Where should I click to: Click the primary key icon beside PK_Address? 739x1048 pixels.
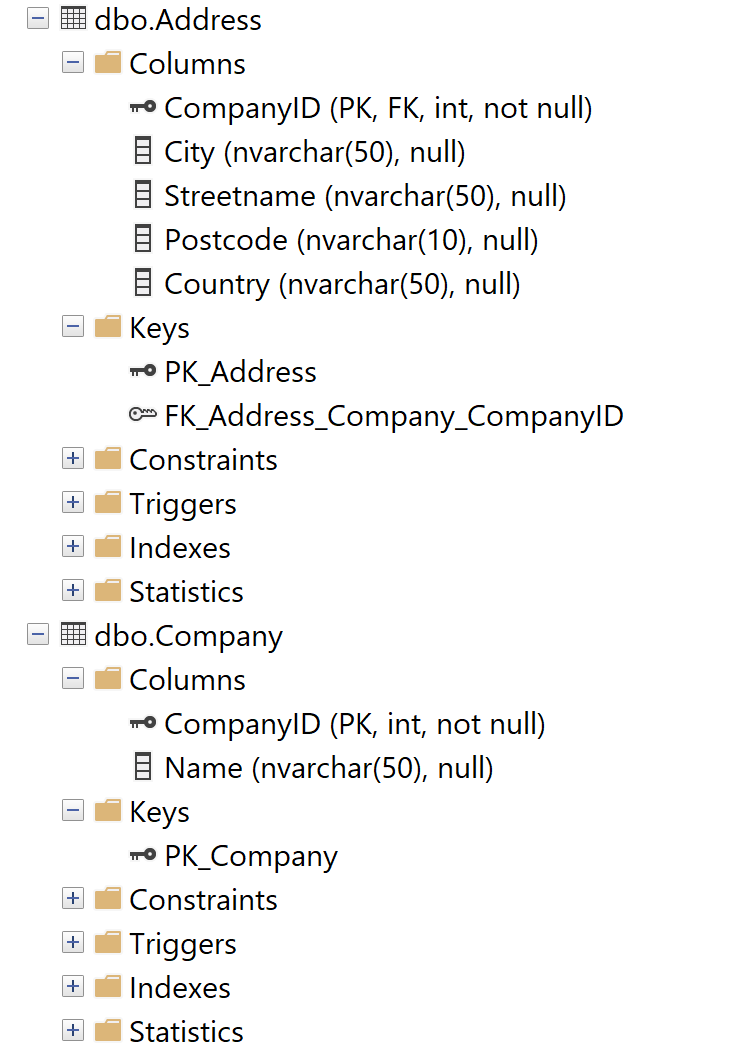(x=143, y=372)
